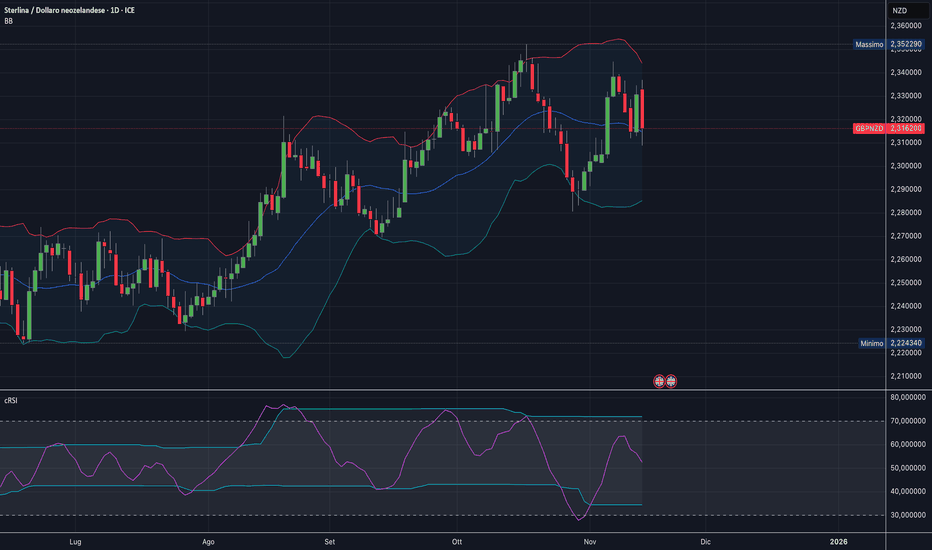932x550 pixels.
Task: Click the 30,000000 cRSI axis value
Action: (x=908, y=515)
